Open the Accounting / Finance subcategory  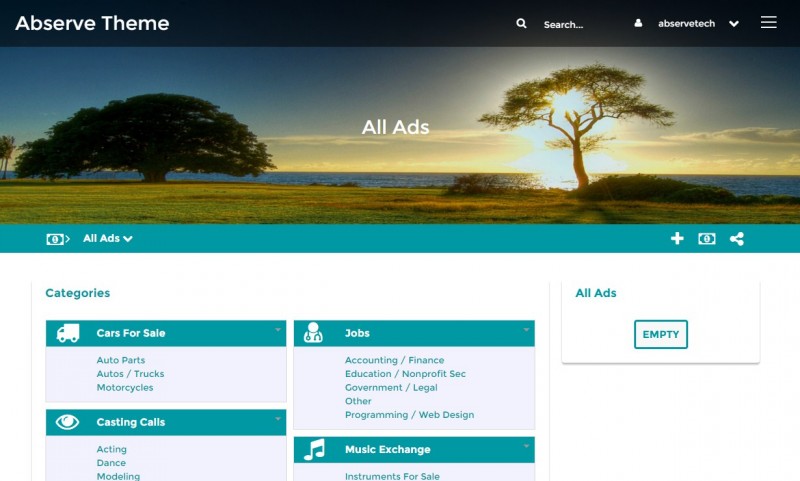coord(394,360)
